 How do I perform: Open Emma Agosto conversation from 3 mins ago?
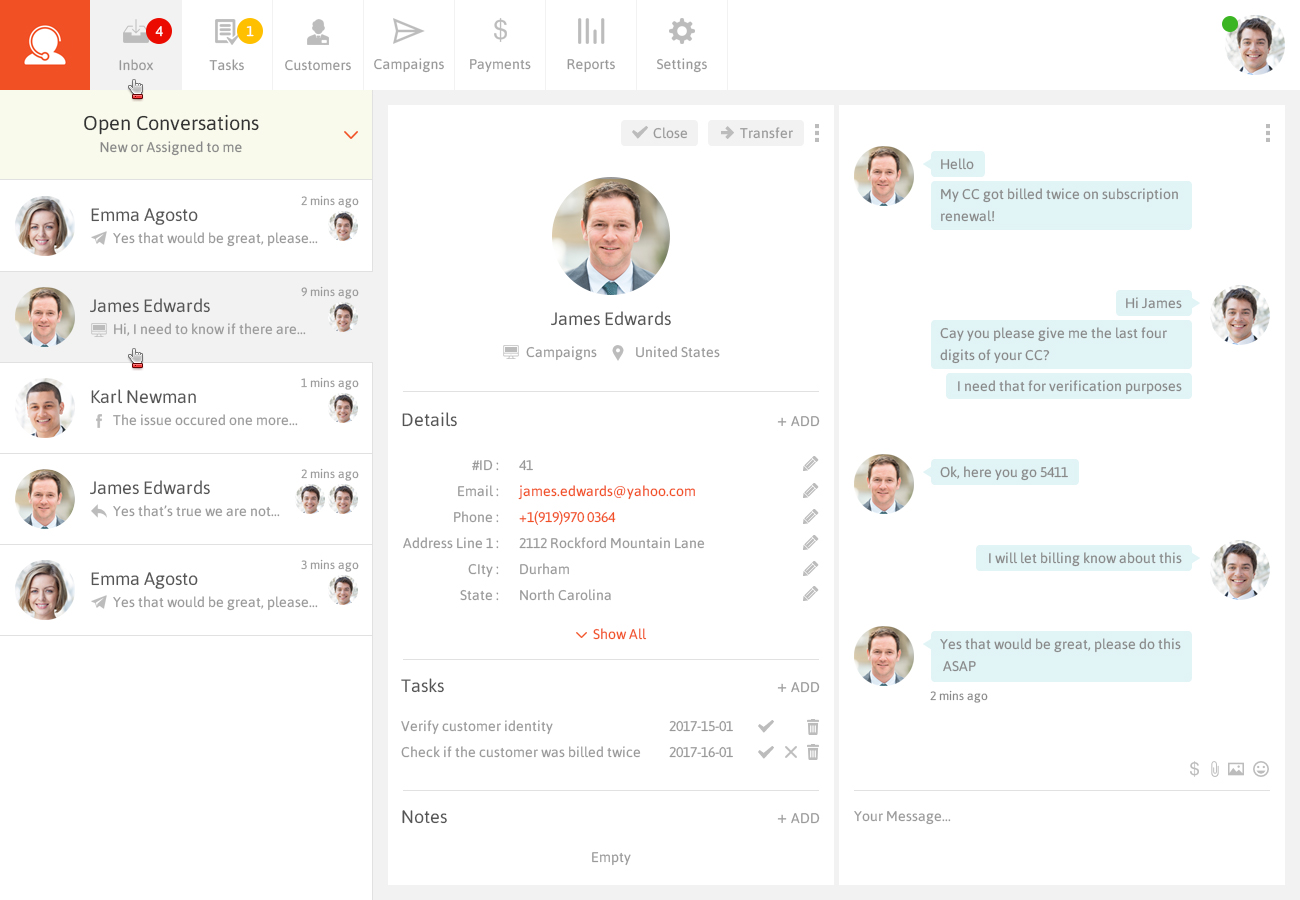[186, 589]
